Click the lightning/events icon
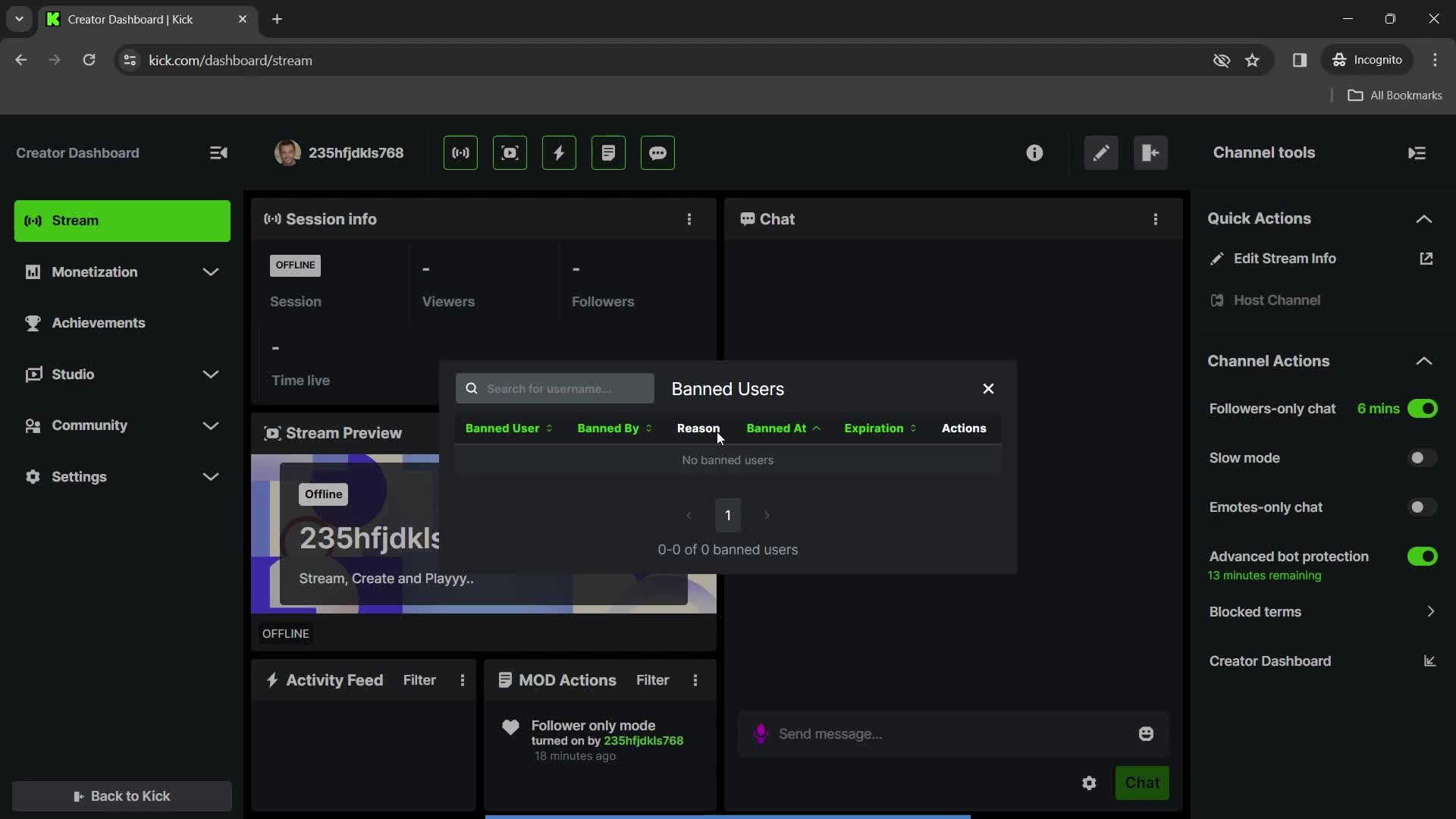 559,152
